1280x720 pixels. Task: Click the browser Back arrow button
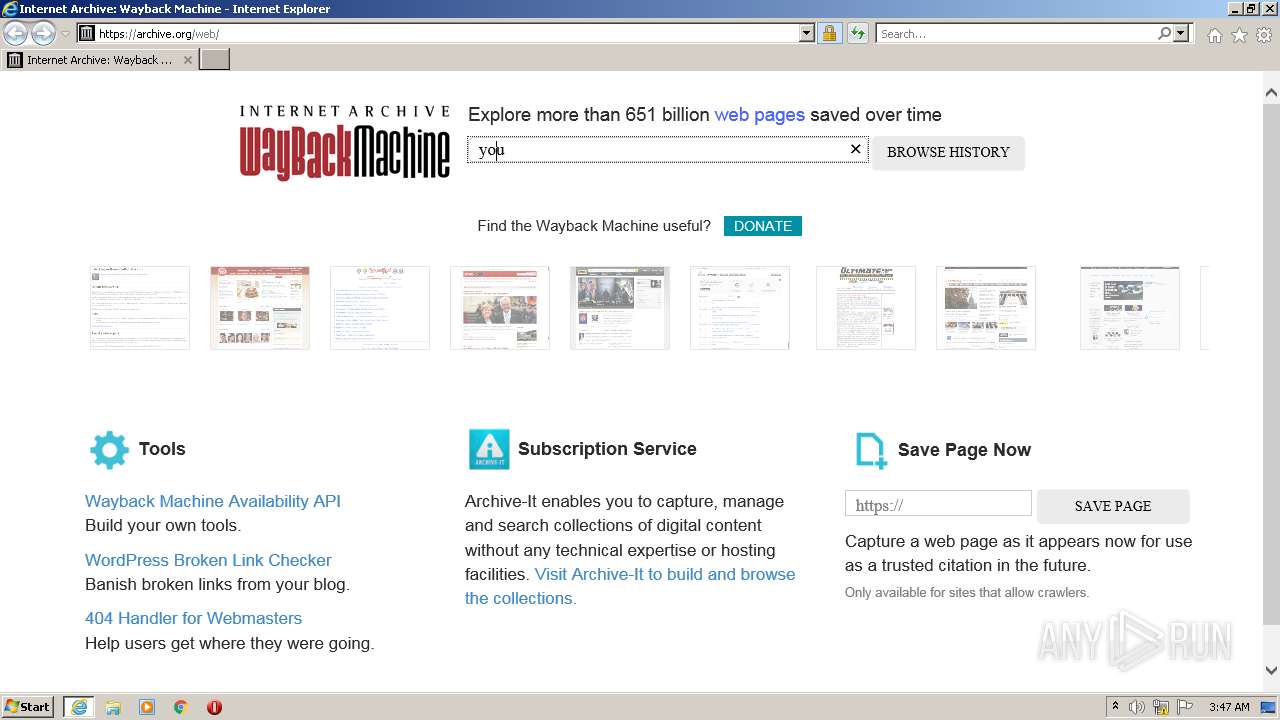tap(15, 34)
